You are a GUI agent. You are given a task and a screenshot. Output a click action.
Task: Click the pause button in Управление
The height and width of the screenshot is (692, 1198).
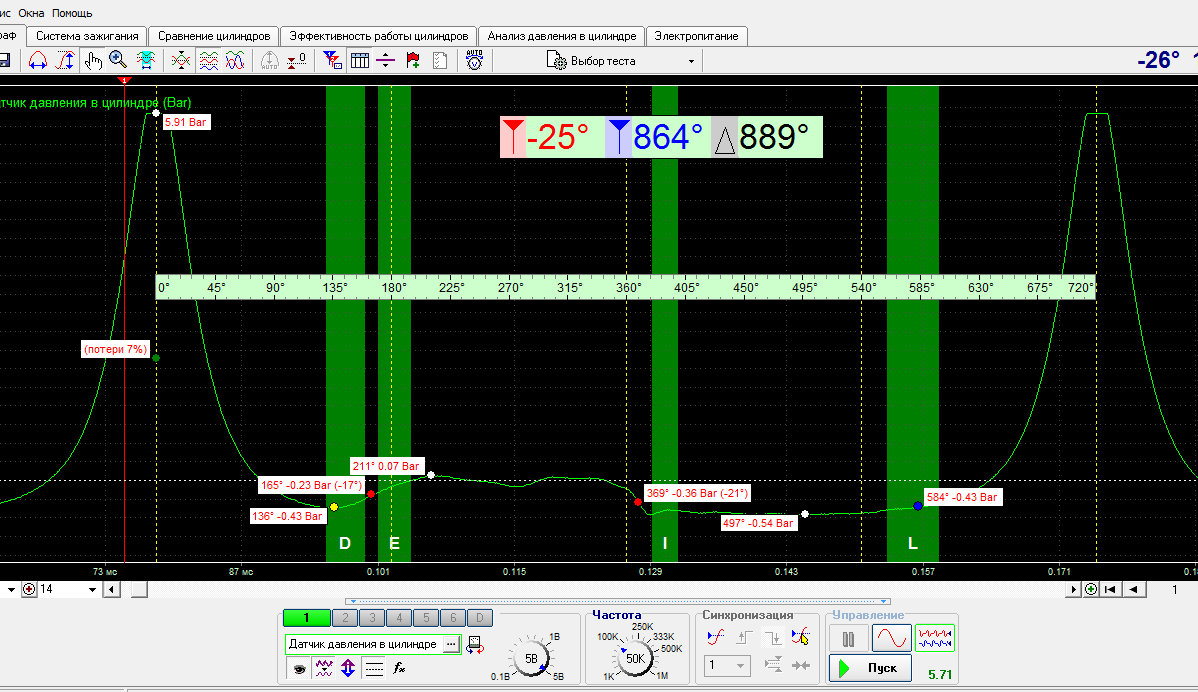[848, 638]
